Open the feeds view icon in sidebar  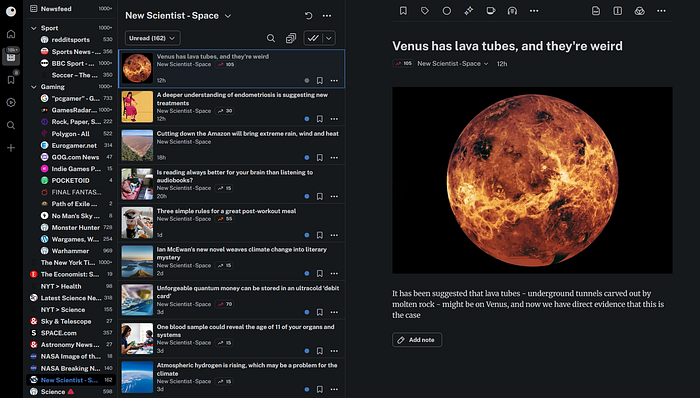pos(11,57)
